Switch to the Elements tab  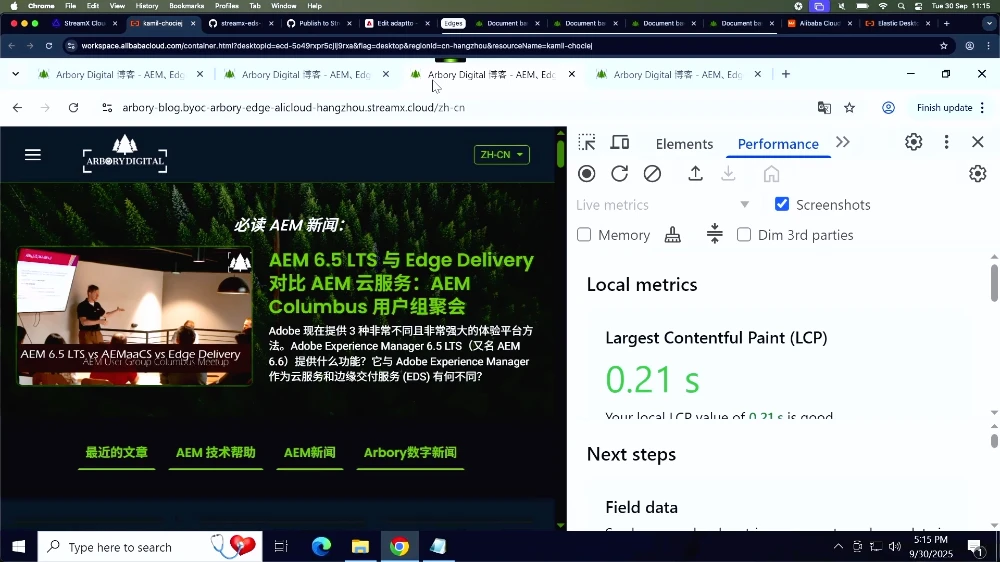point(684,144)
